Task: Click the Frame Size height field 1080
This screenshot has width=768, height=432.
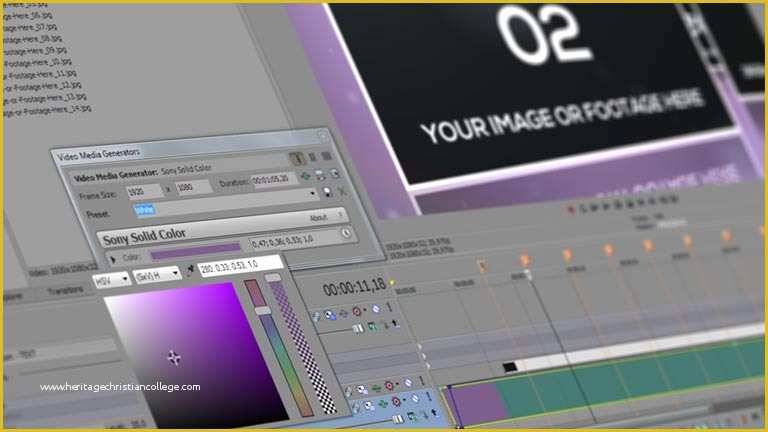Action: (x=194, y=187)
